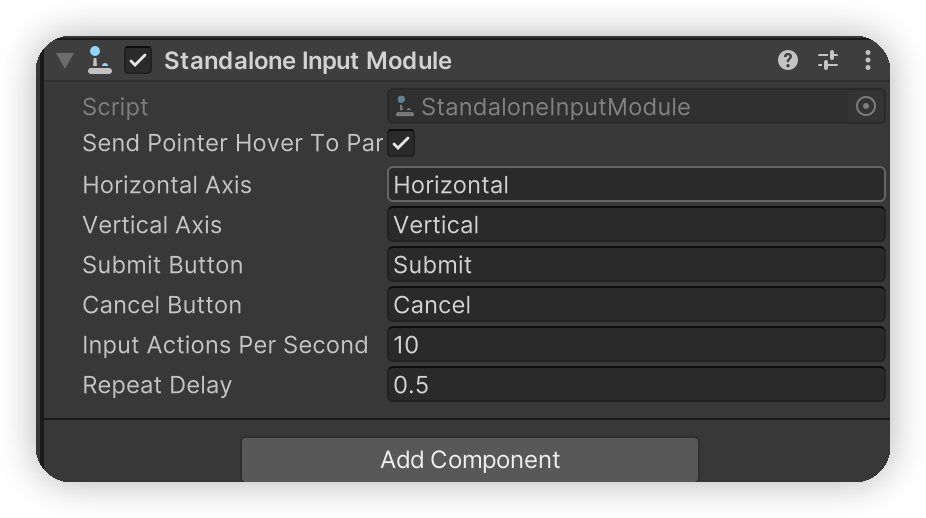Click the Standalone Input Module component icon
This screenshot has height=518, width=926.
(x=99, y=61)
